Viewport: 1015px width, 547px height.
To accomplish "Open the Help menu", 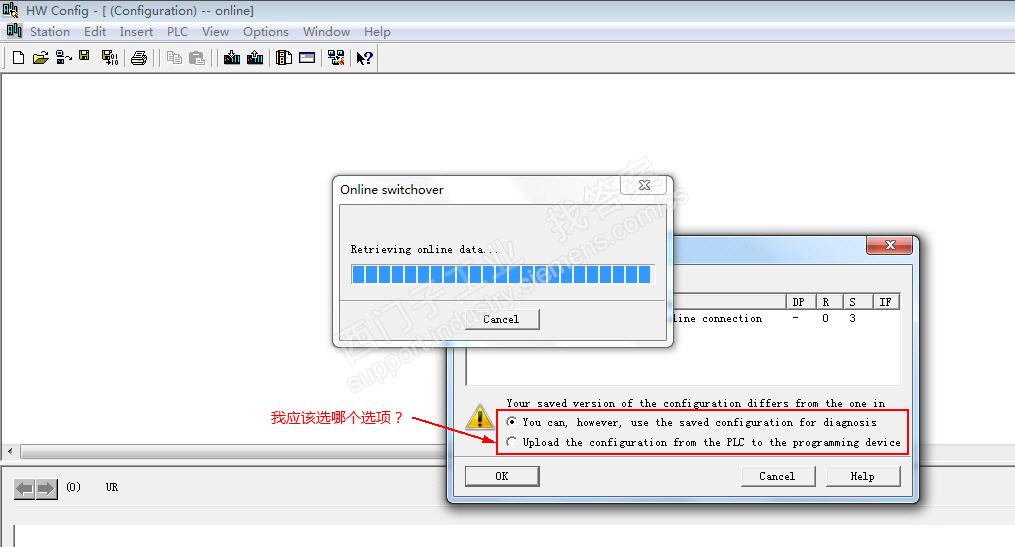I will 377,32.
